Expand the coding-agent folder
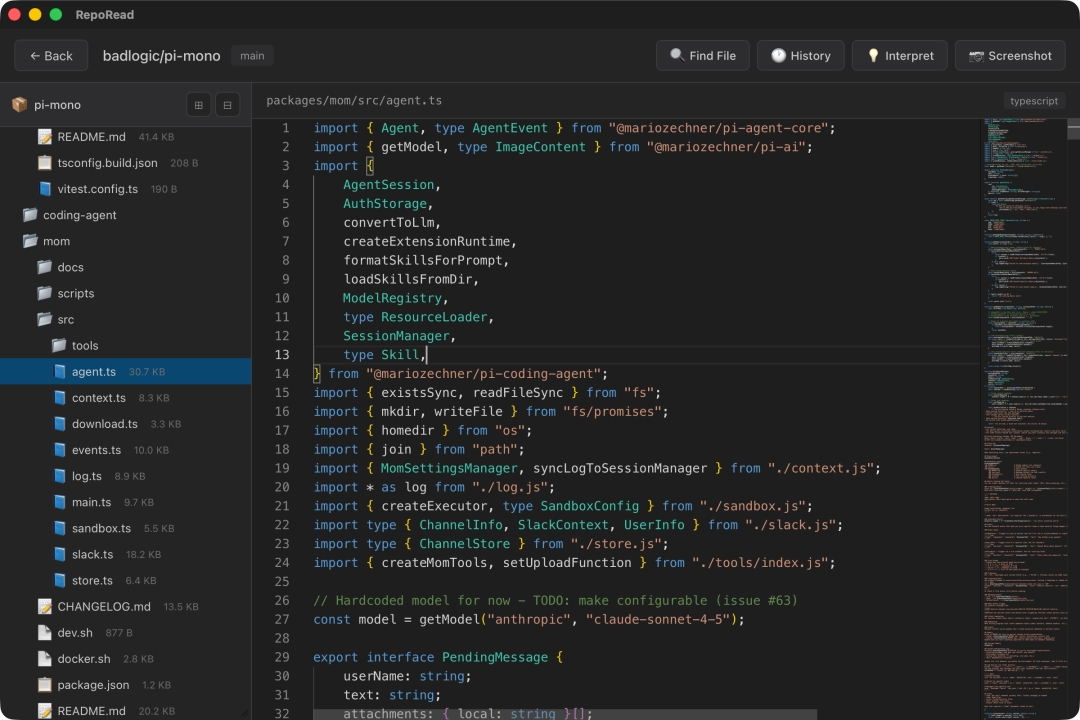The height and width of the screenshot is (720, 1080). (125, 215)
